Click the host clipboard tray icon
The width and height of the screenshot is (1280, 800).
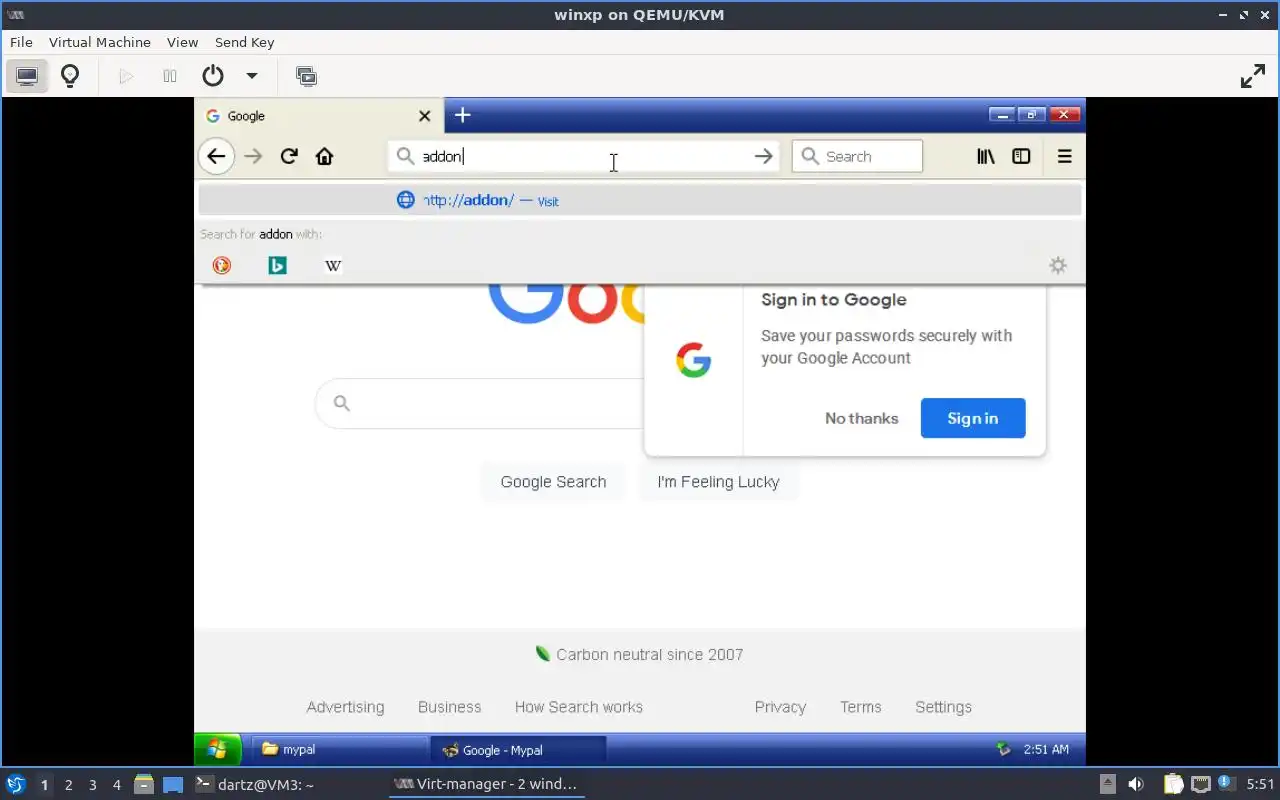click(1173, 784)
